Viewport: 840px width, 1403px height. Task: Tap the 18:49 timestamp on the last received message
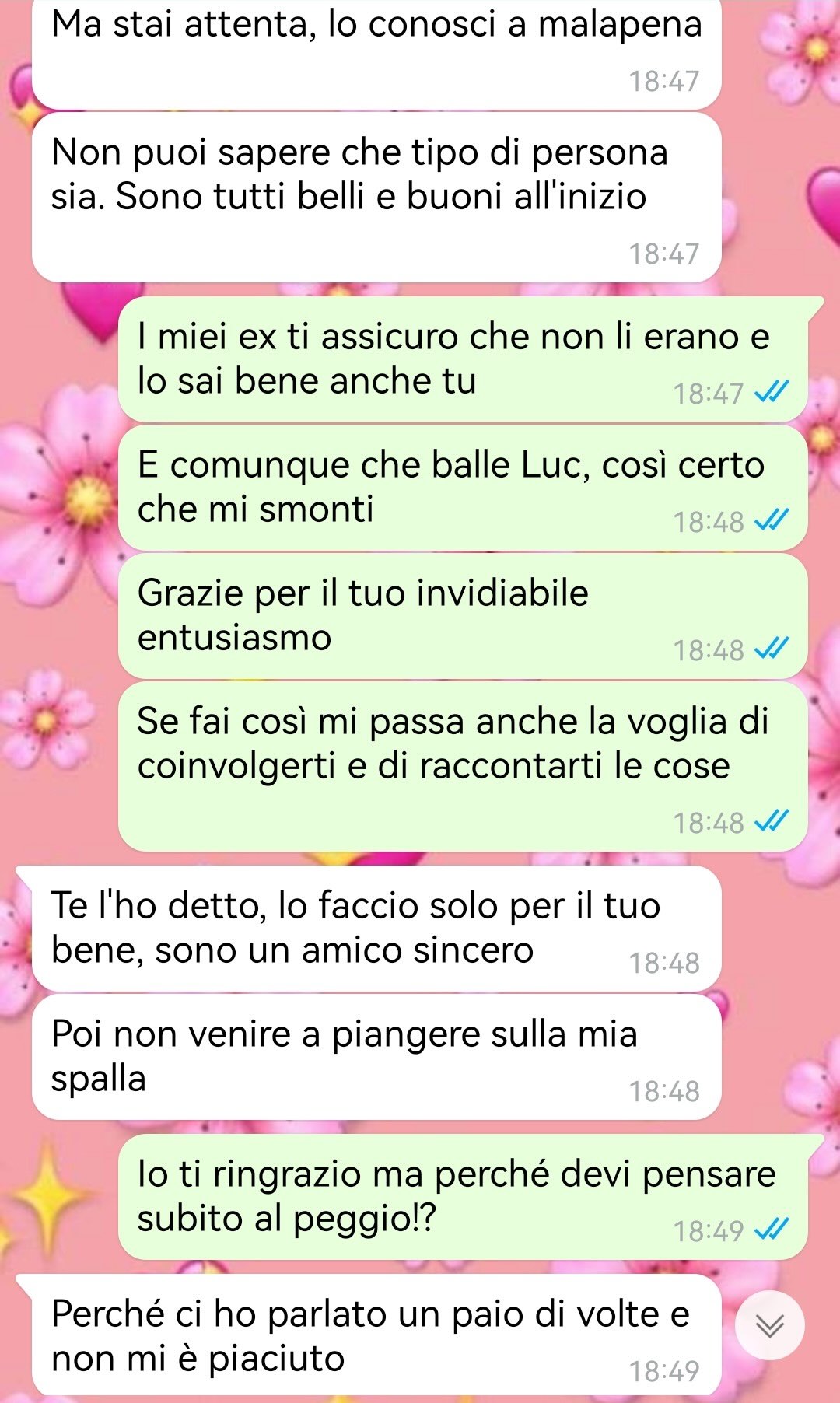(x=664, y=1371)
